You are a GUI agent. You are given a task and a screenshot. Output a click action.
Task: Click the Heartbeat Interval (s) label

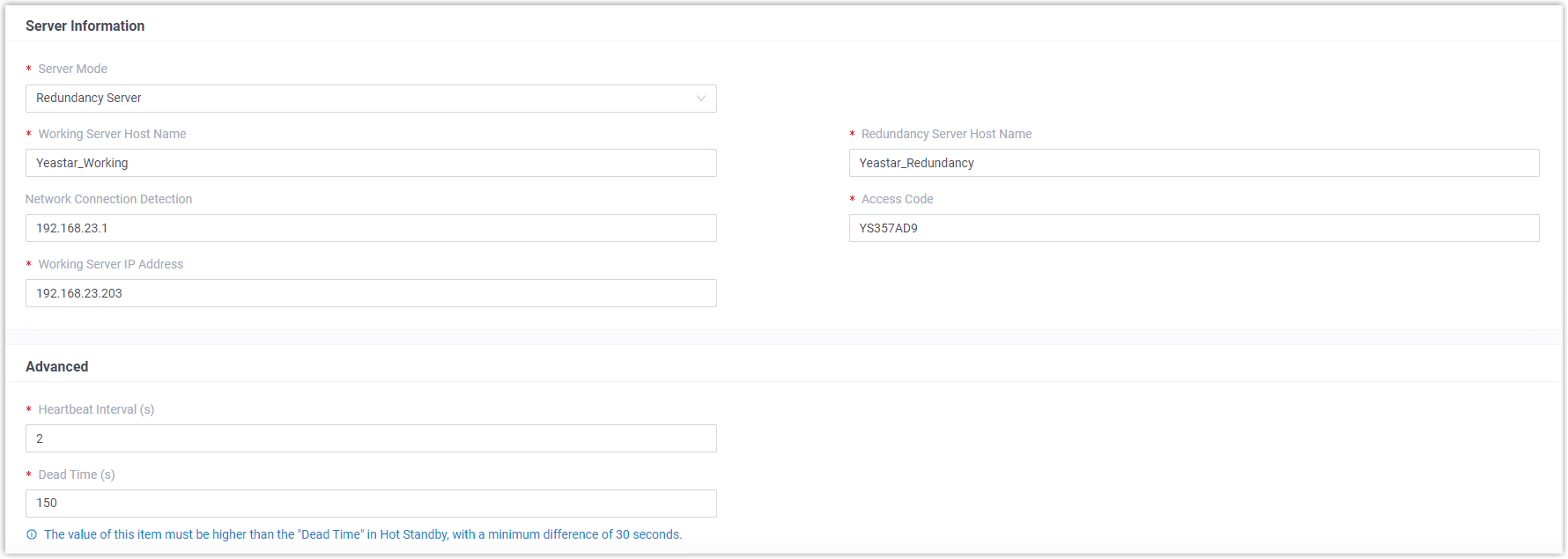96,409
